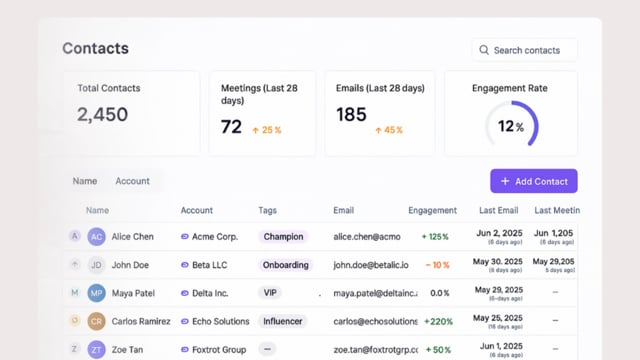Sort by the Account column header
This screenshot has width=640, height=360.
(x=197, y=210)
